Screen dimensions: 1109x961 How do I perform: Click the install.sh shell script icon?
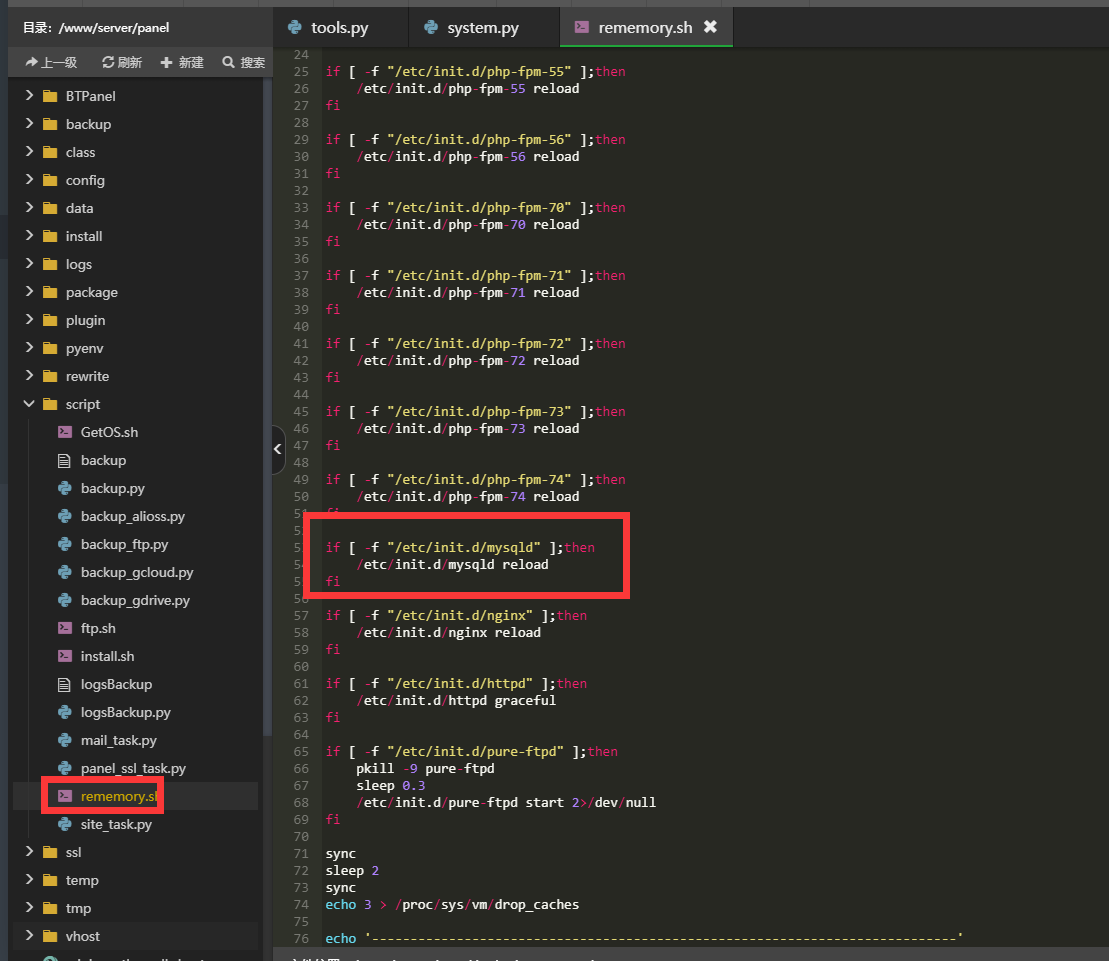click(x=64, y=656)
